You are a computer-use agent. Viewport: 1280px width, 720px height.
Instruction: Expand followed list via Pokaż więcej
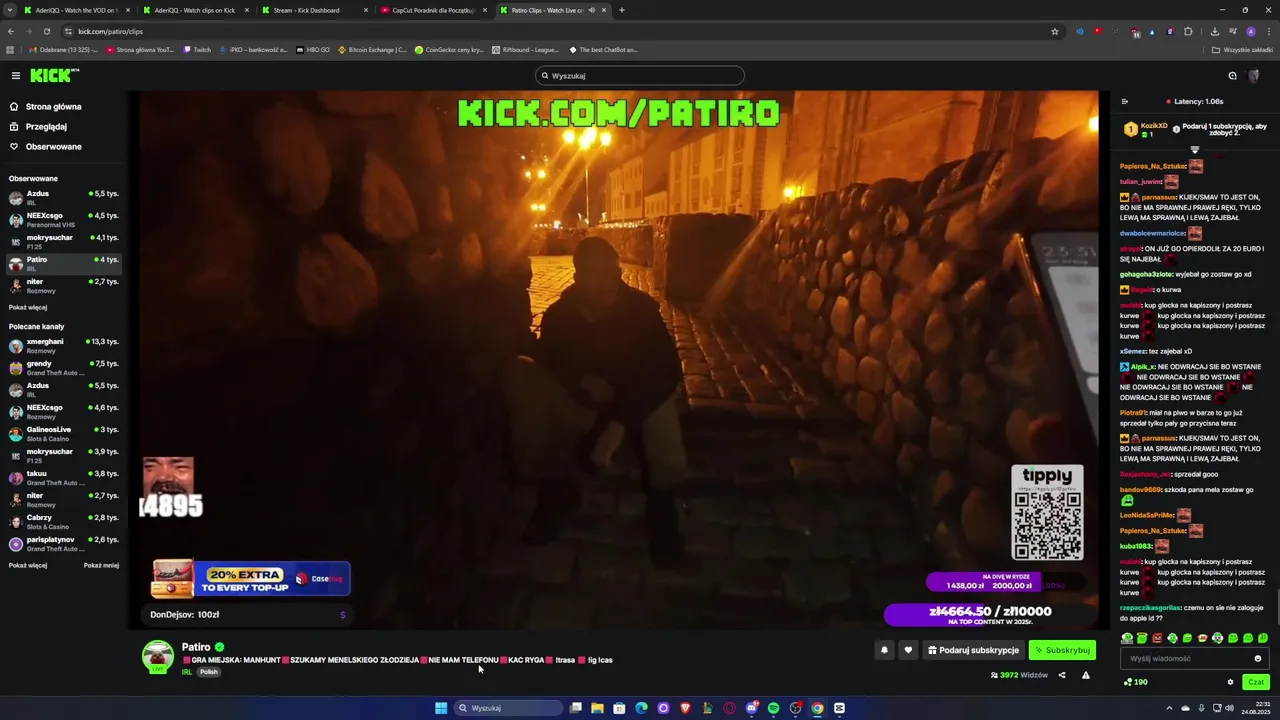28,307
